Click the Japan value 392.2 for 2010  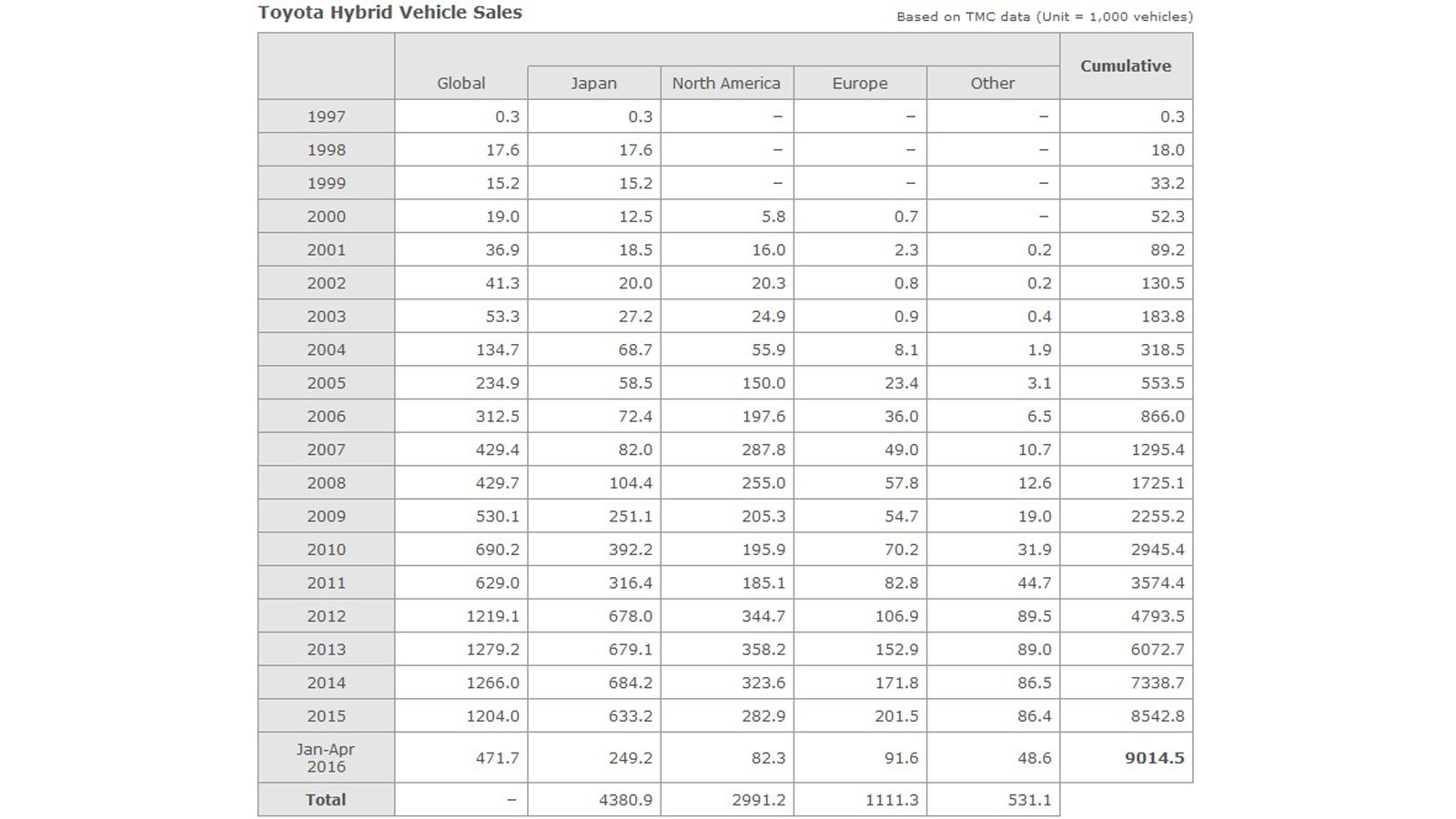tap(631, 550)
